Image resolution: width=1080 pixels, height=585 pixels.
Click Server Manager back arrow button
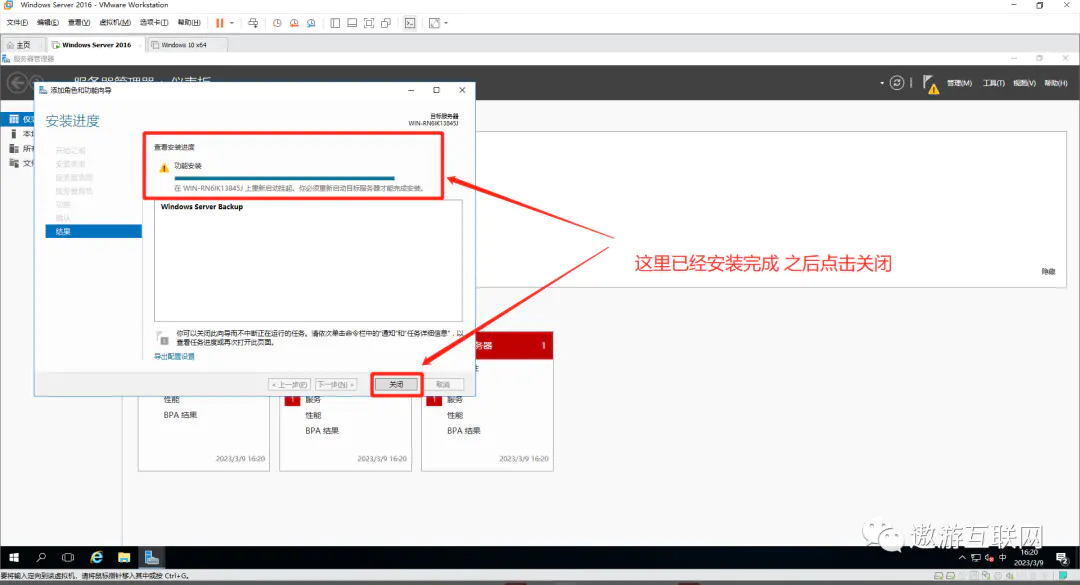pos(17,83)
